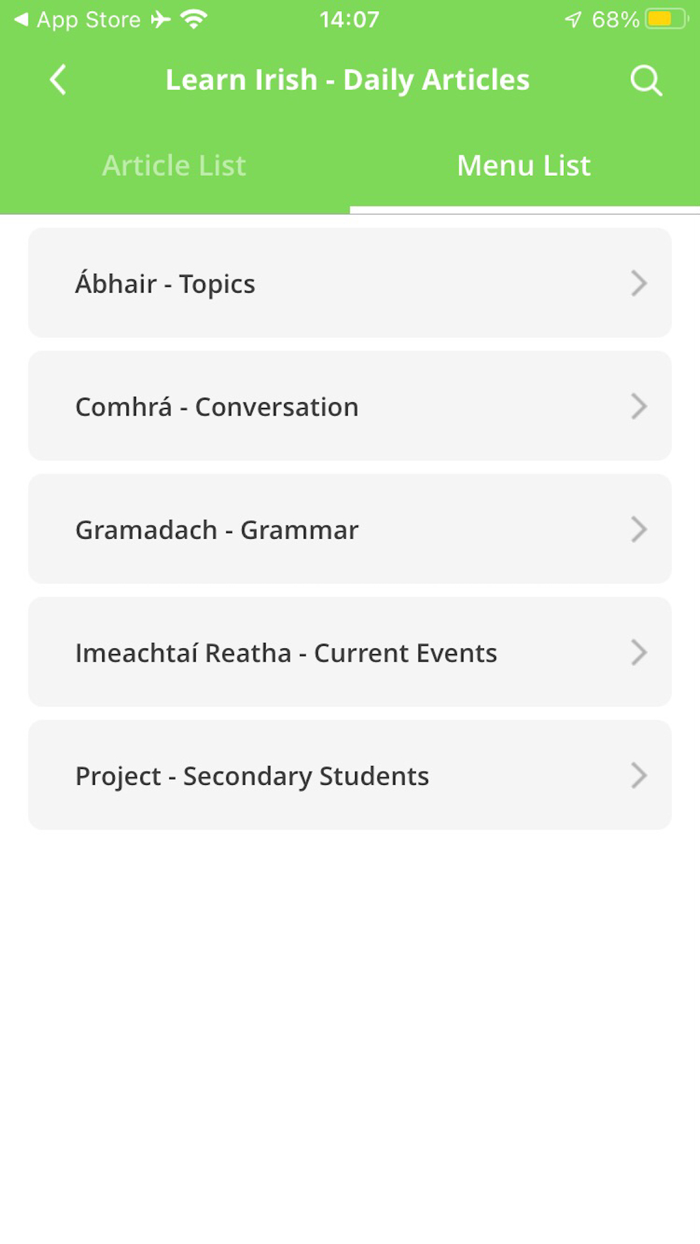The image size is (700, 1244).
Task: Expand the Project - Secondary Students chevron
Action: click(x=639, y=775)
